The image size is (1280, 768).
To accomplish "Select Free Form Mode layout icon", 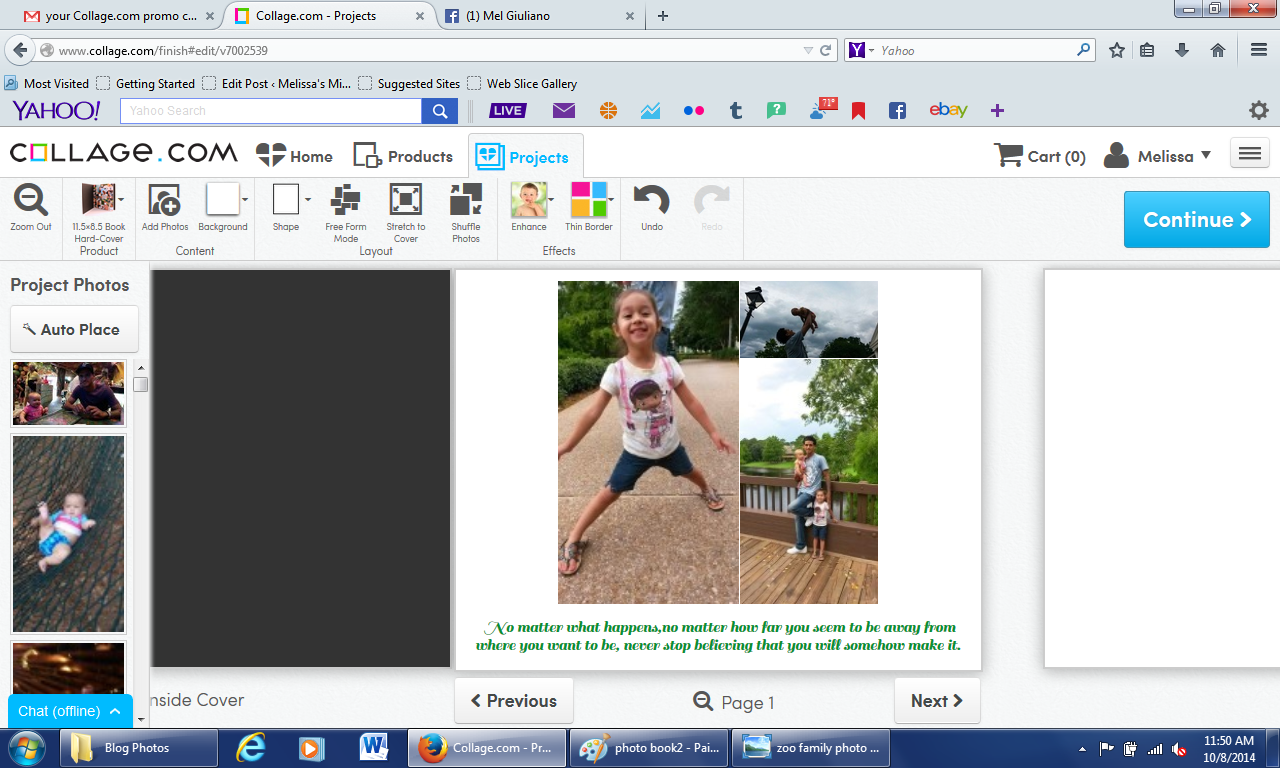I will point(346,201).
